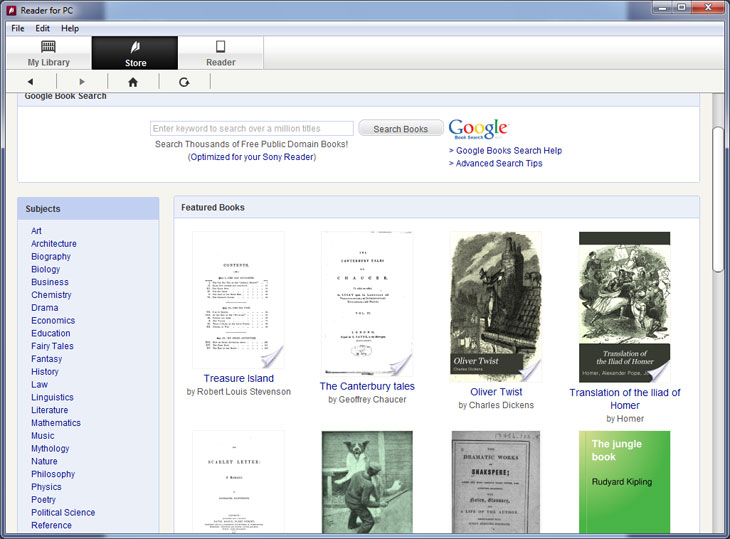Open the Edit menu
The height and width of the screenshot is (539, 730).
click(x=43, y=28)
